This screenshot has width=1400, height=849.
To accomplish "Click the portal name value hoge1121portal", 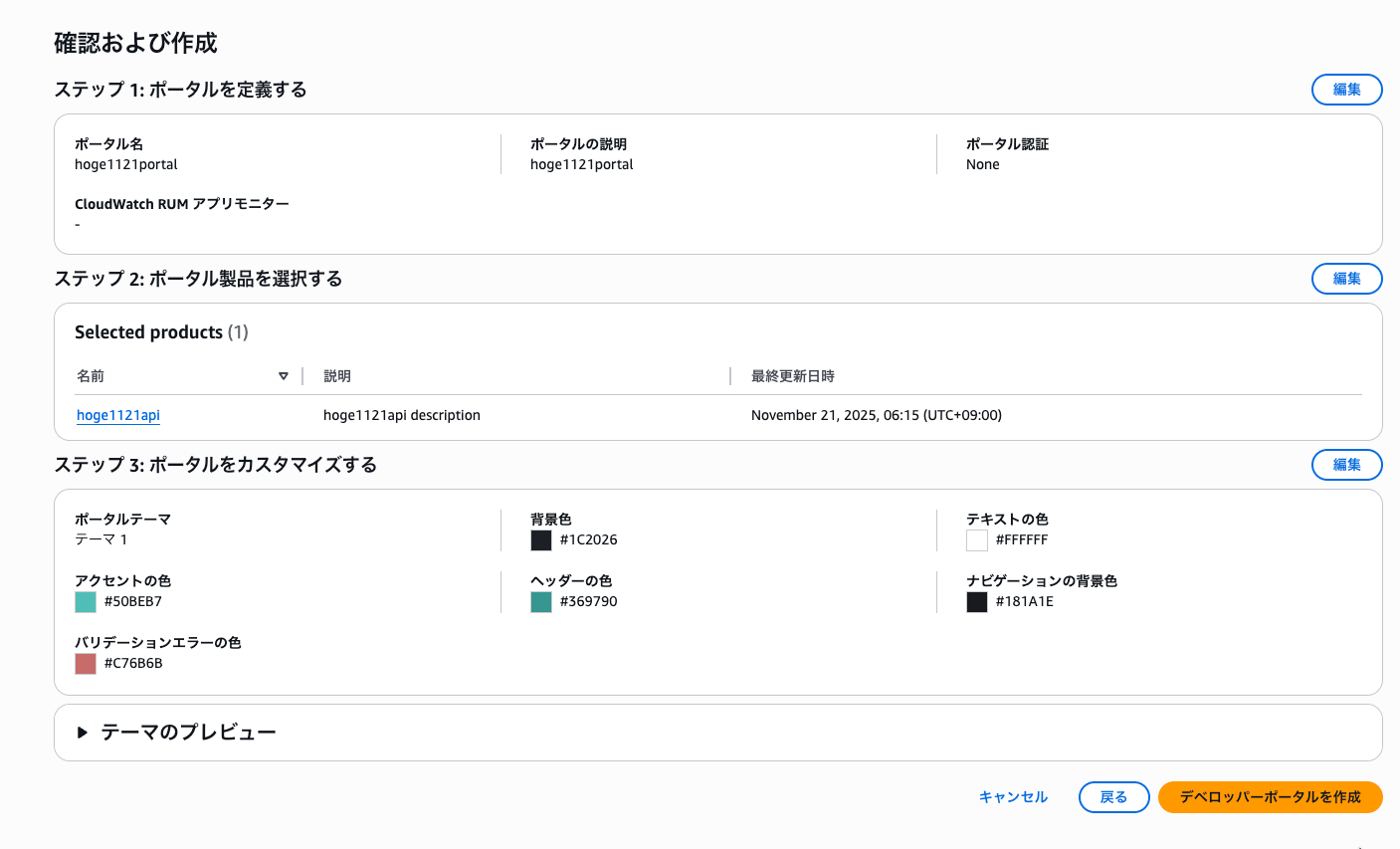I will pyautogui.click(x=126, y=165).
